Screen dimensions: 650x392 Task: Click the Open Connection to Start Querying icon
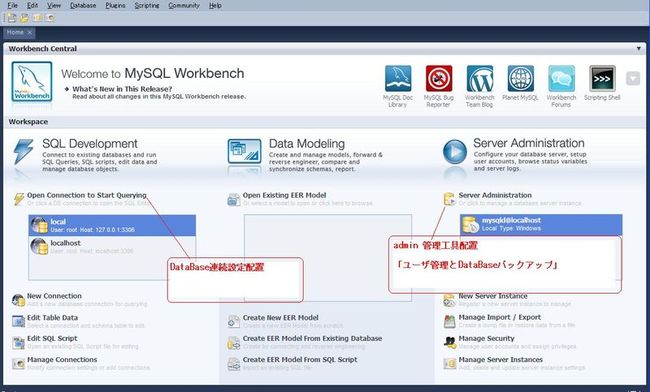(19, 199)
